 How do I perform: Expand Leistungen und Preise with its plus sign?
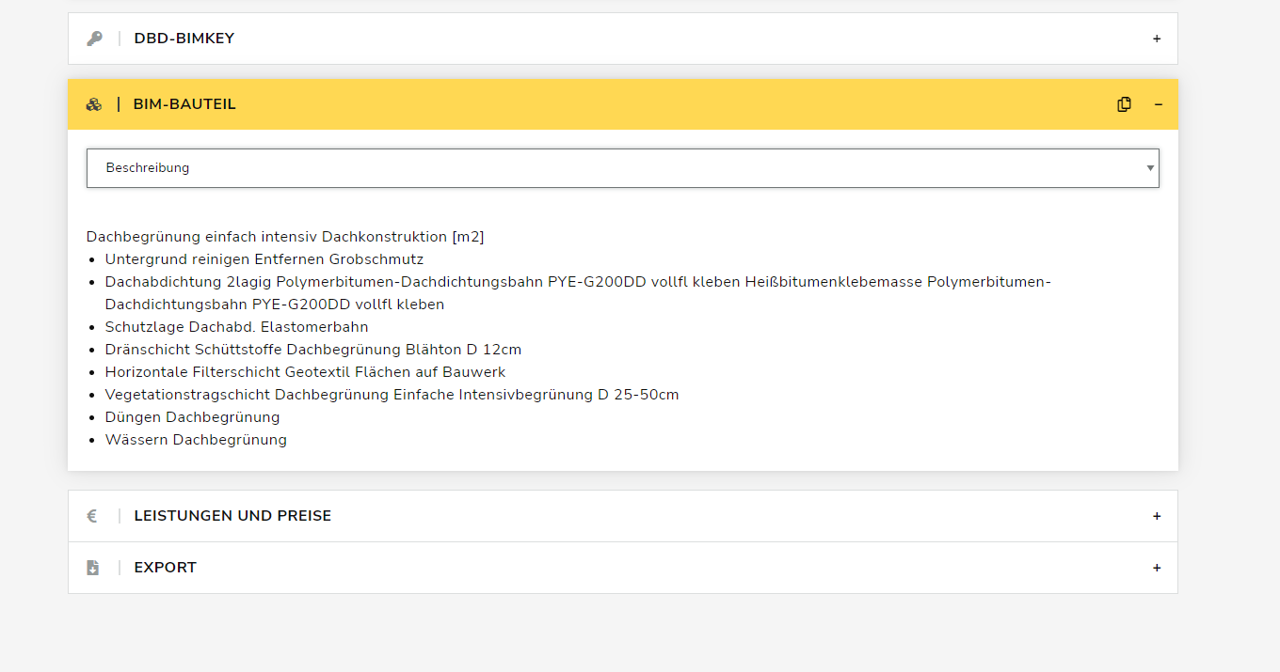(x=1157, y=516)
